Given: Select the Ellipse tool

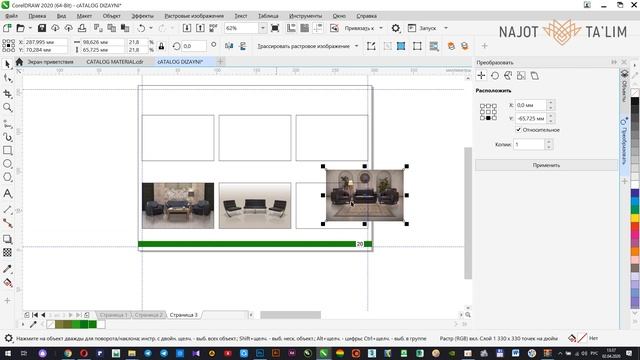Looking at the screenshot, I should coord(7,164).
